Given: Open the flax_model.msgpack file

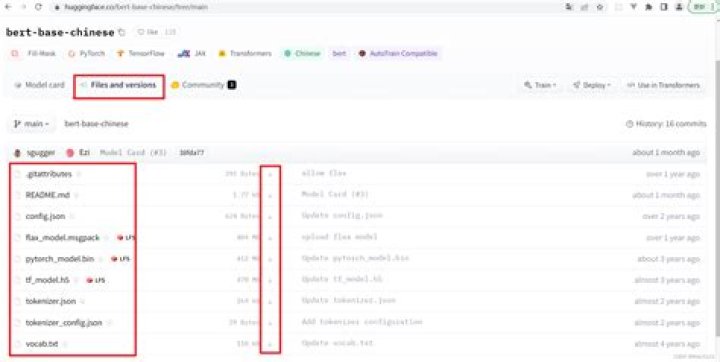Looking at the screenshot, I should [x=62, y=238].
